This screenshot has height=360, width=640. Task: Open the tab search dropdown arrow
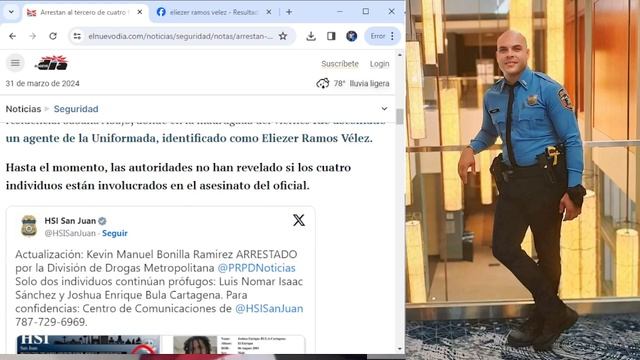(x=11, y=12)
